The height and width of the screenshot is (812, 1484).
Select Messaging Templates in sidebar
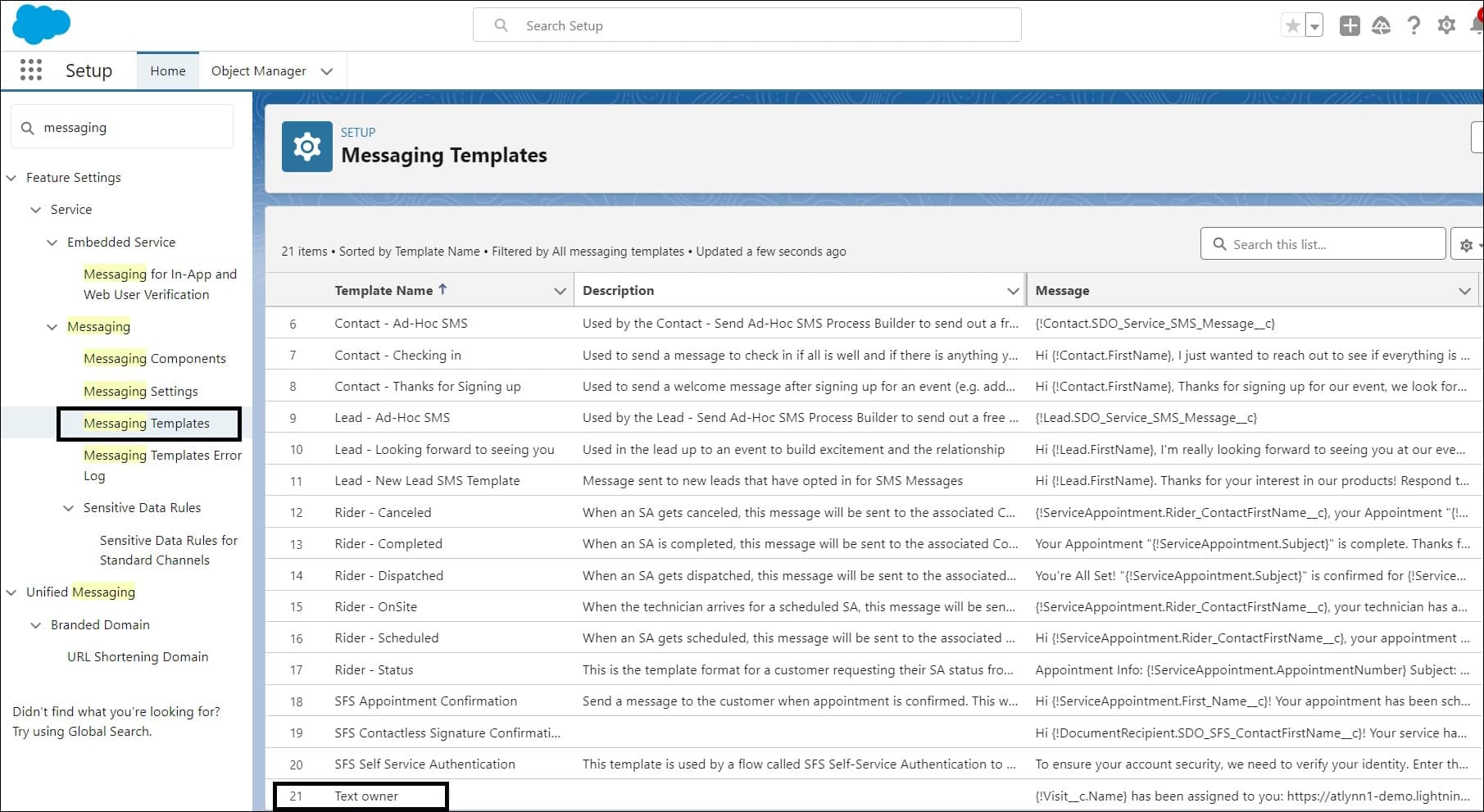[x=147, y=424]
